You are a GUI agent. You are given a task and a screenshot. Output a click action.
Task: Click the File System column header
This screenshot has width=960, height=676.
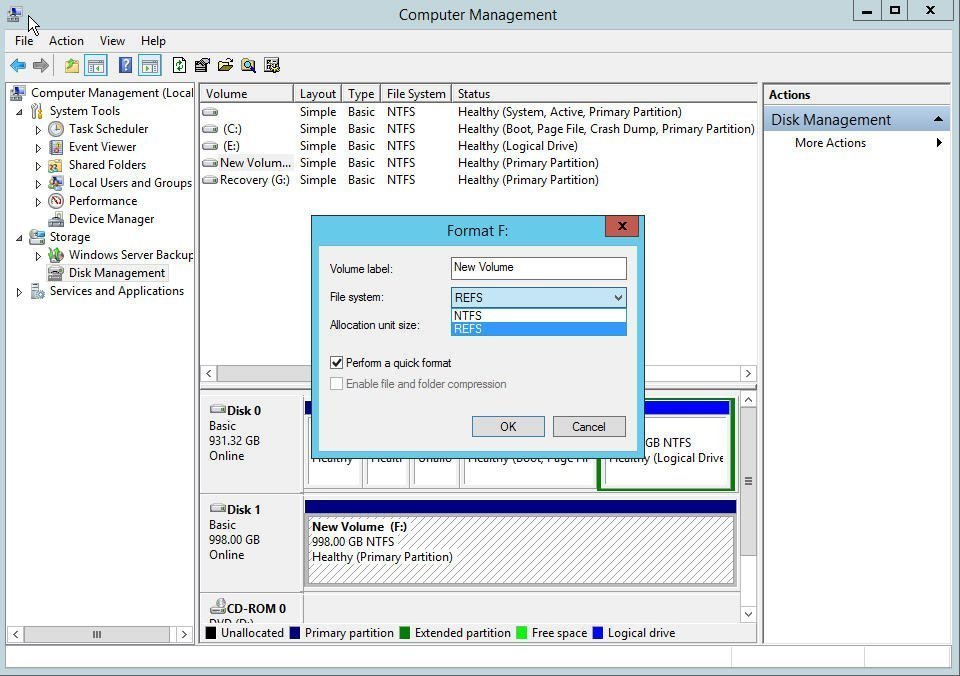point(416,94)
